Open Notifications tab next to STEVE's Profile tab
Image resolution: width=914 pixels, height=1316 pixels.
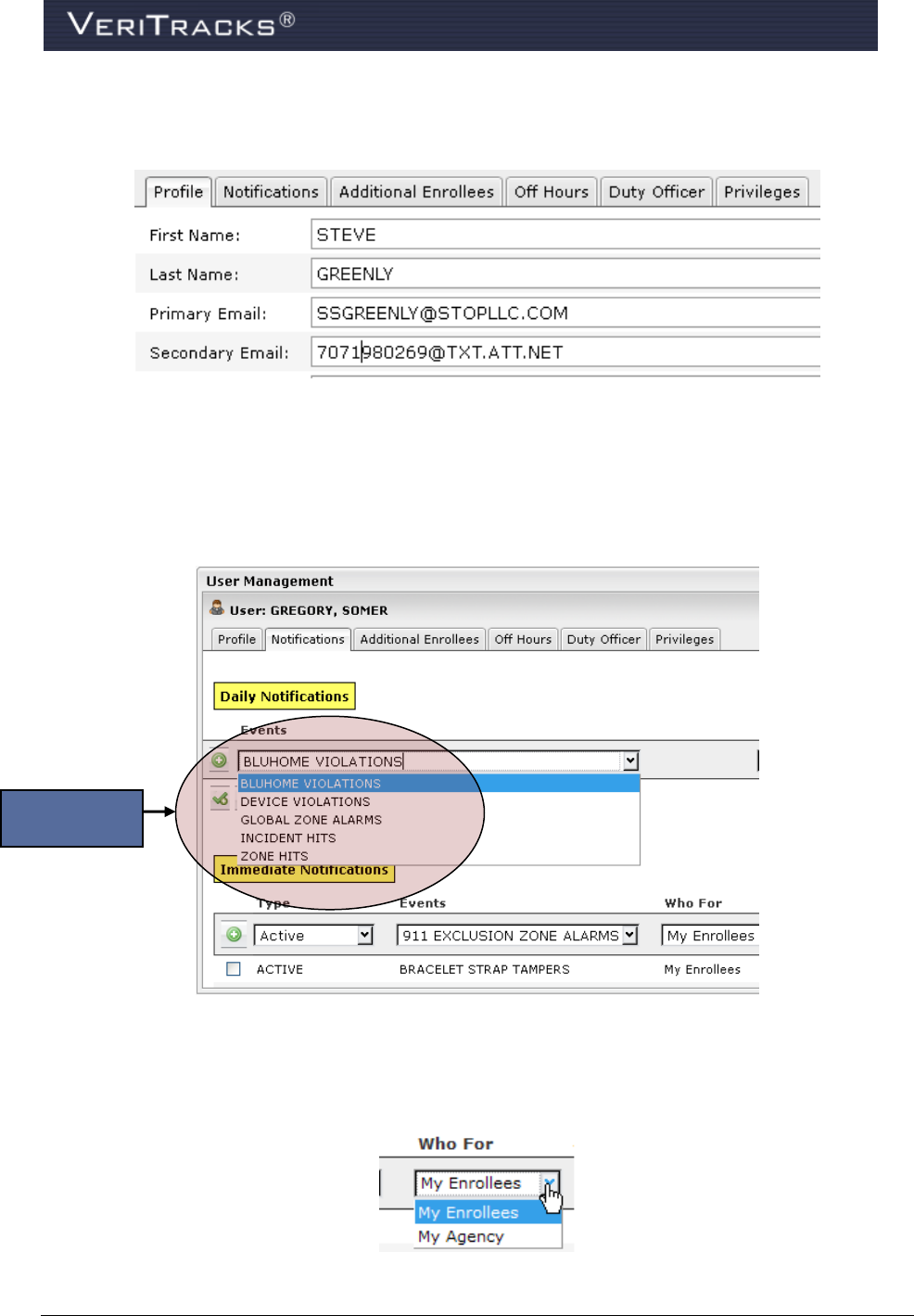(x=271, y=192)
